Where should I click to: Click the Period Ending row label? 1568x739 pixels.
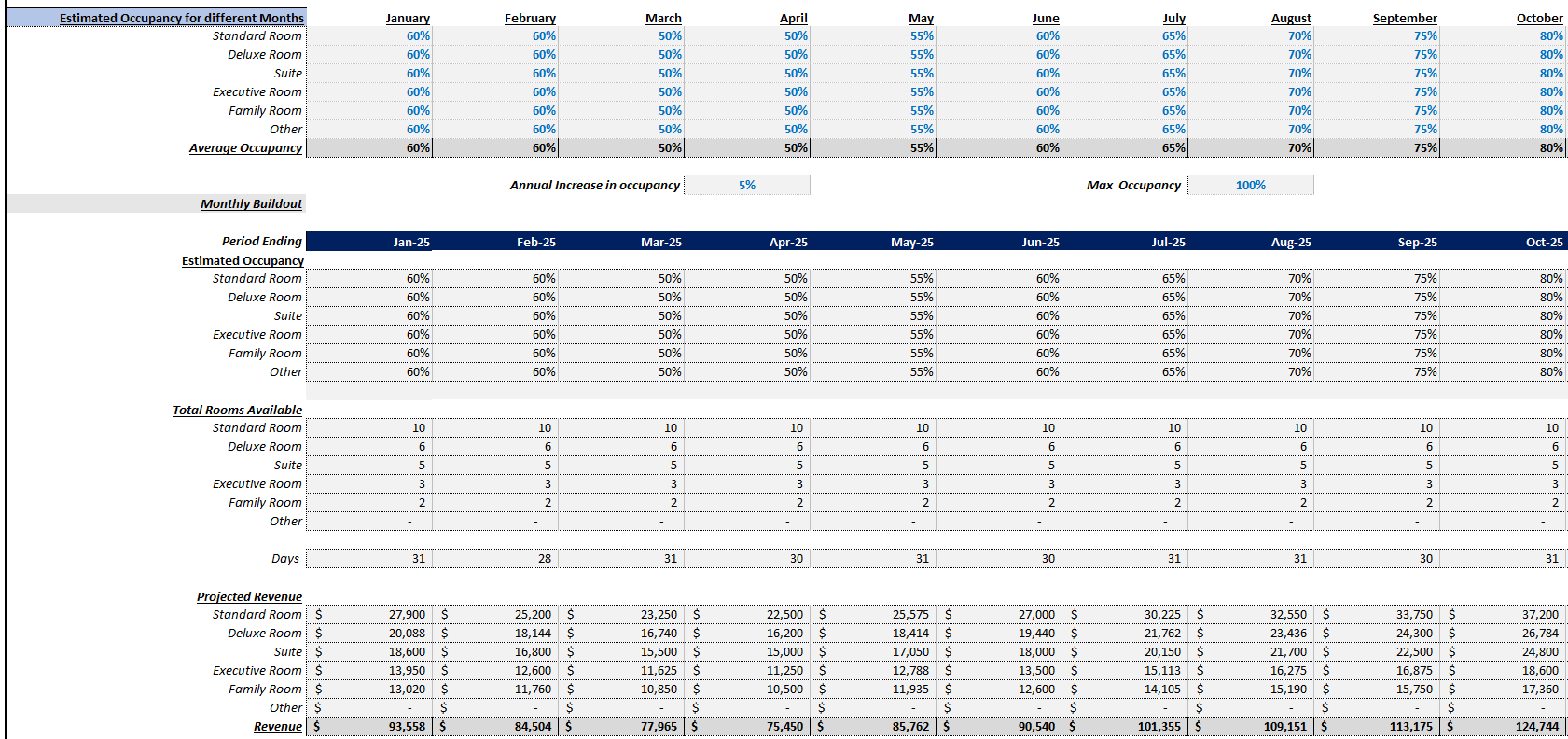(x=261, y=242)
